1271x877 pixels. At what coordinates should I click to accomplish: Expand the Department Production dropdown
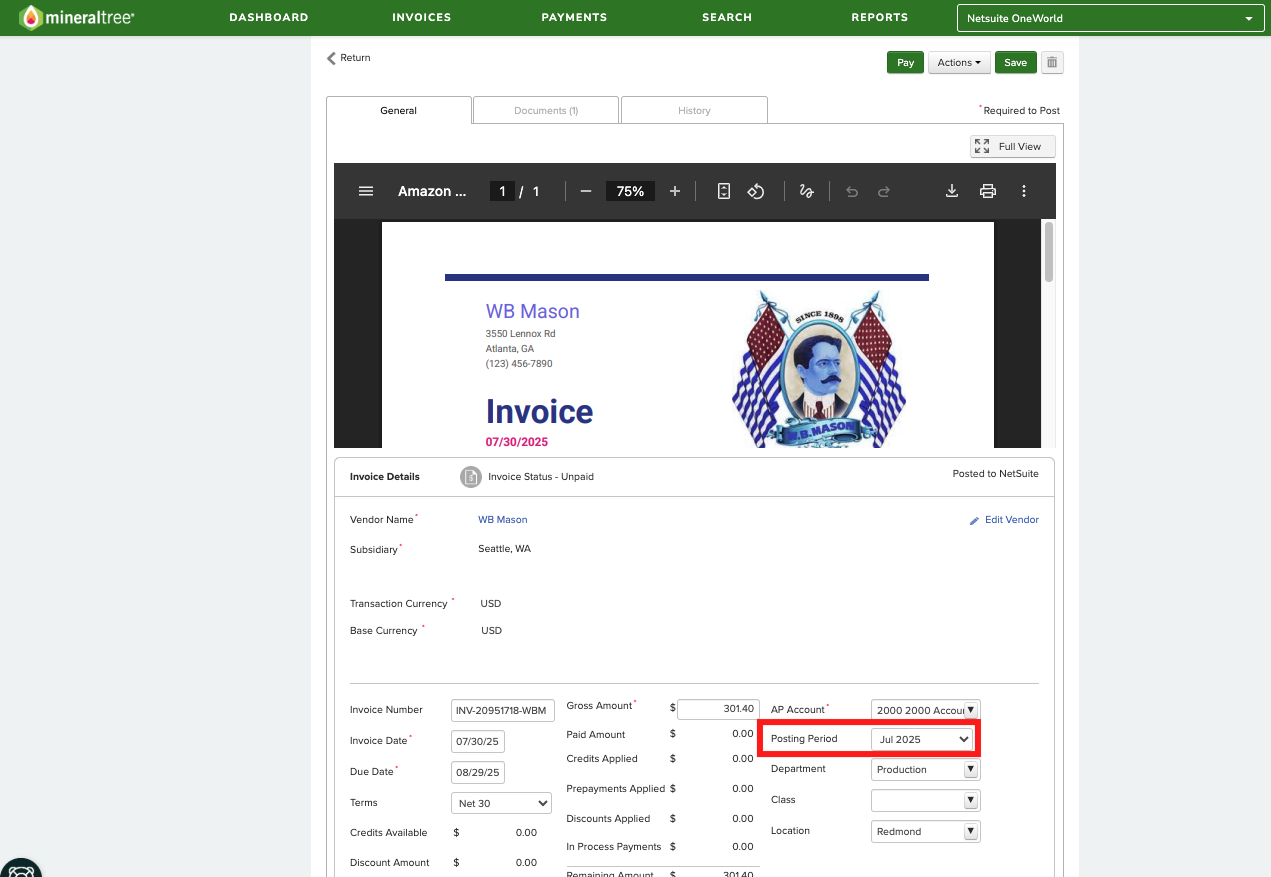click(x=926, y=770)
